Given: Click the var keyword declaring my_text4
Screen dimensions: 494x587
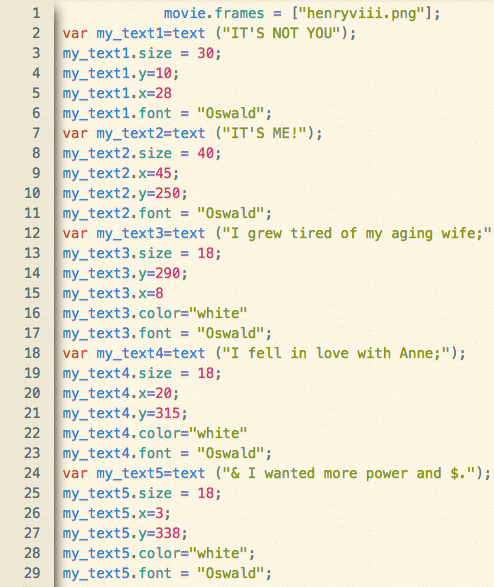Looking at the screenshot, I should coord(75,353).
